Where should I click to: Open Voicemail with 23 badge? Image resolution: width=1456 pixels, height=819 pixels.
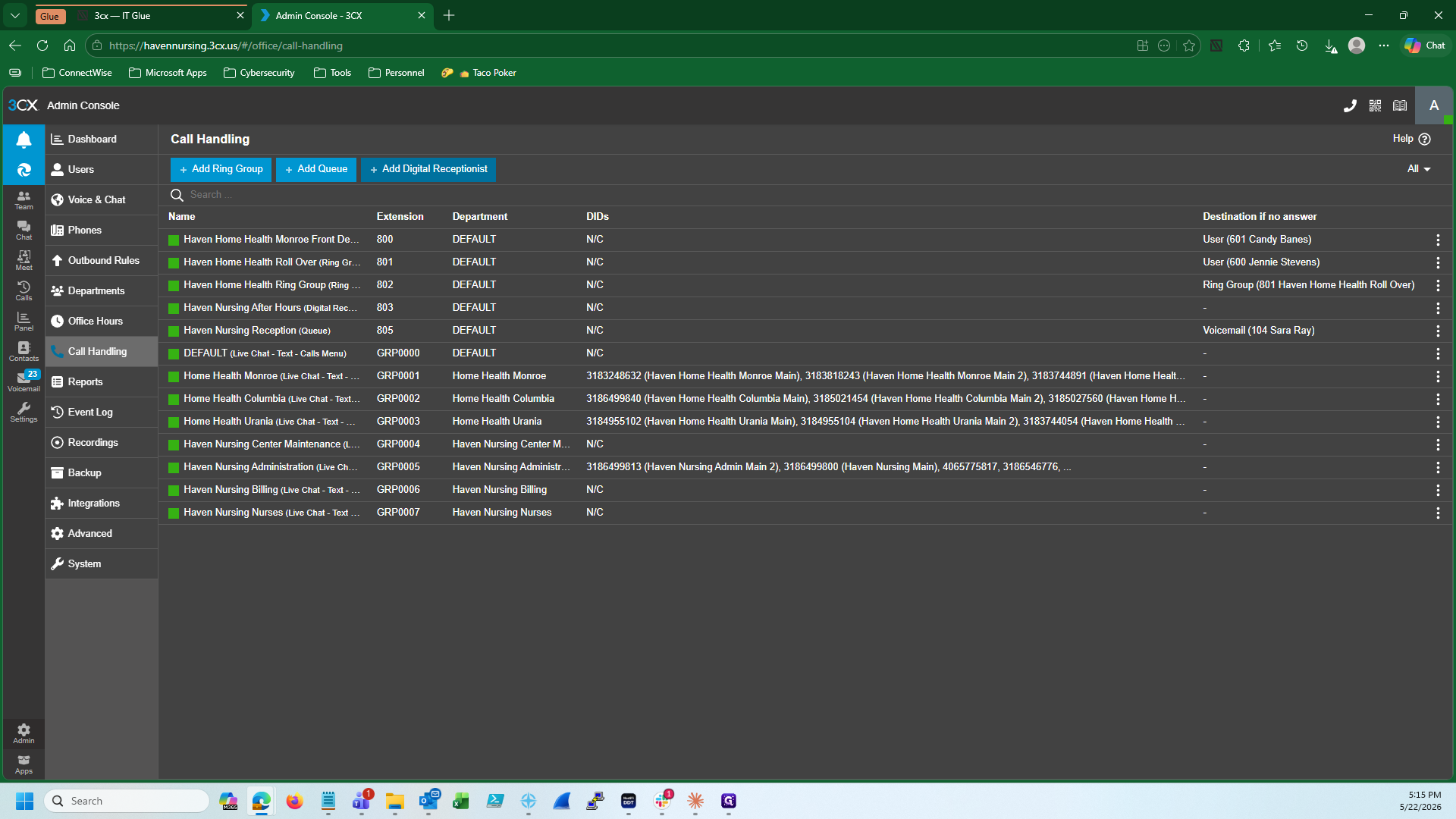(x=24, y=381)
